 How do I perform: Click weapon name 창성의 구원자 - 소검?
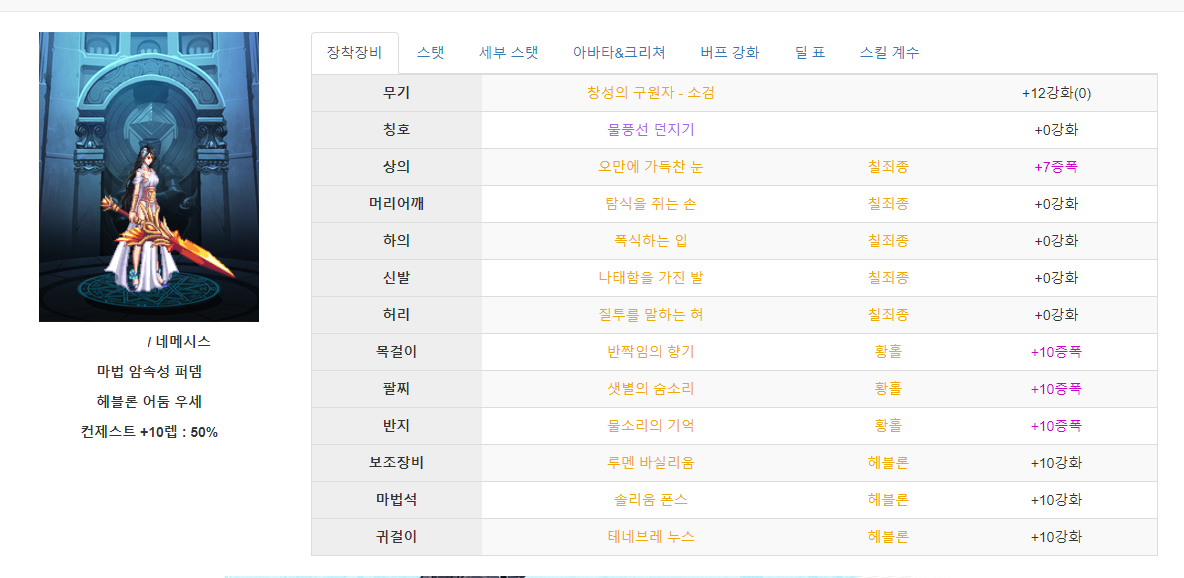[651, 93]
